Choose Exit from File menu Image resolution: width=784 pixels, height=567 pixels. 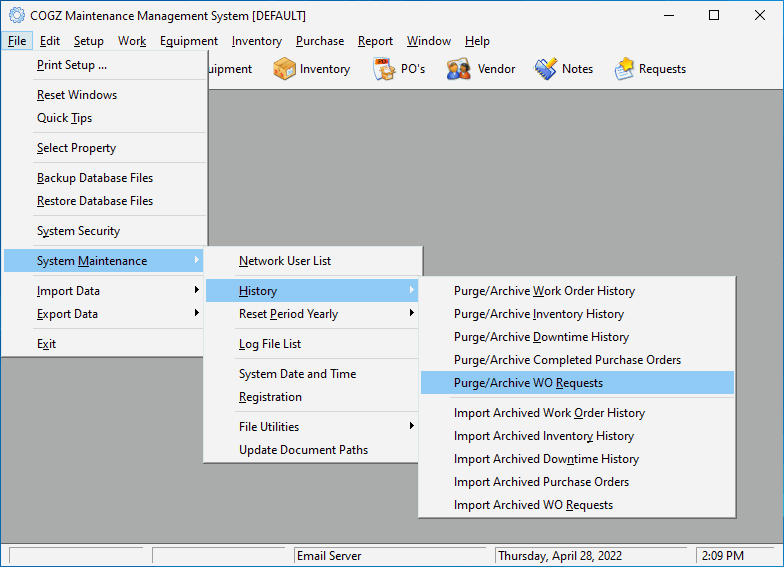(104, 344)
